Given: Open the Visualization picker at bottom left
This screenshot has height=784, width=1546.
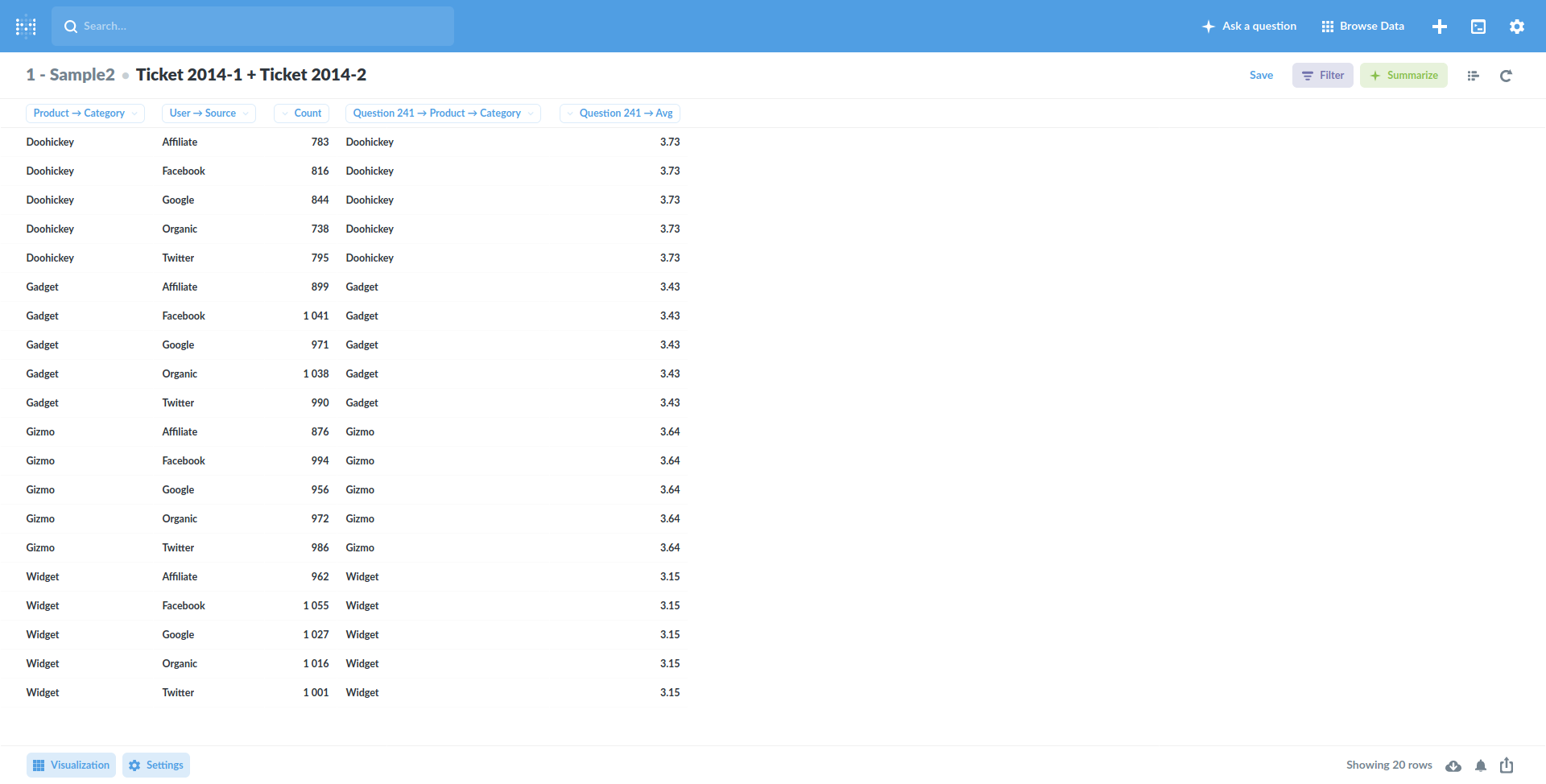Looking at the screenshot, I should [x=70, y=765].
